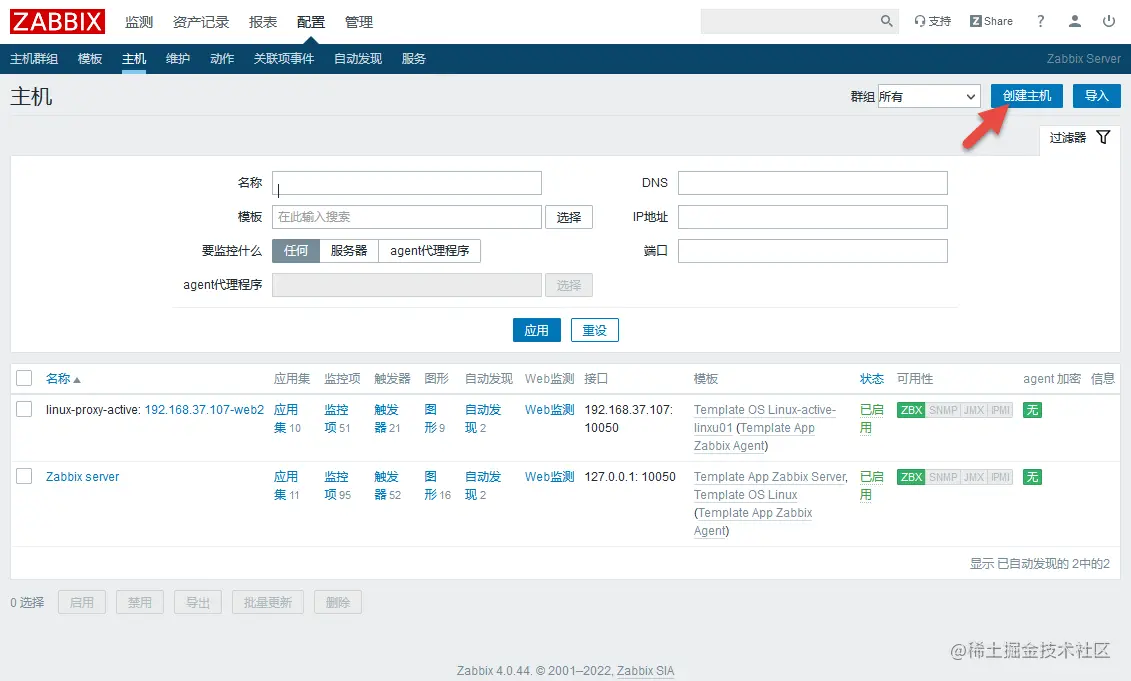Click SNMP badge in Zabbix server row
1131x681 pixels.
coord(943,477)
